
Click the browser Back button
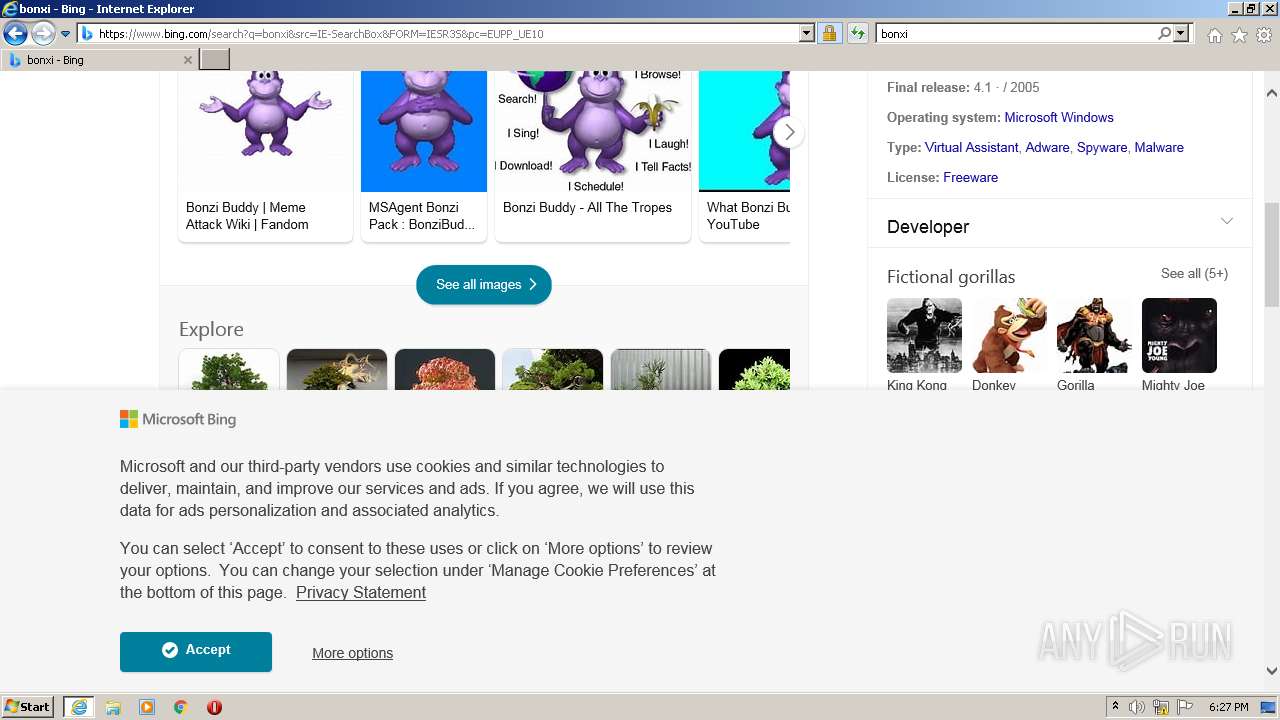[x=15, y=34]
